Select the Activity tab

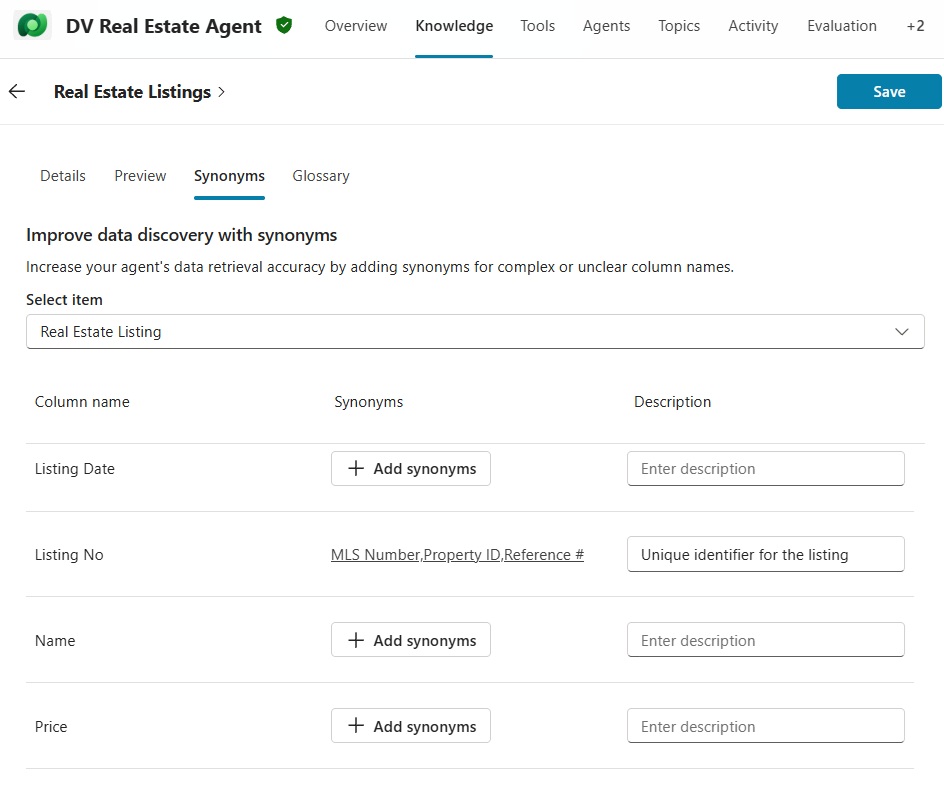point(753,26)
